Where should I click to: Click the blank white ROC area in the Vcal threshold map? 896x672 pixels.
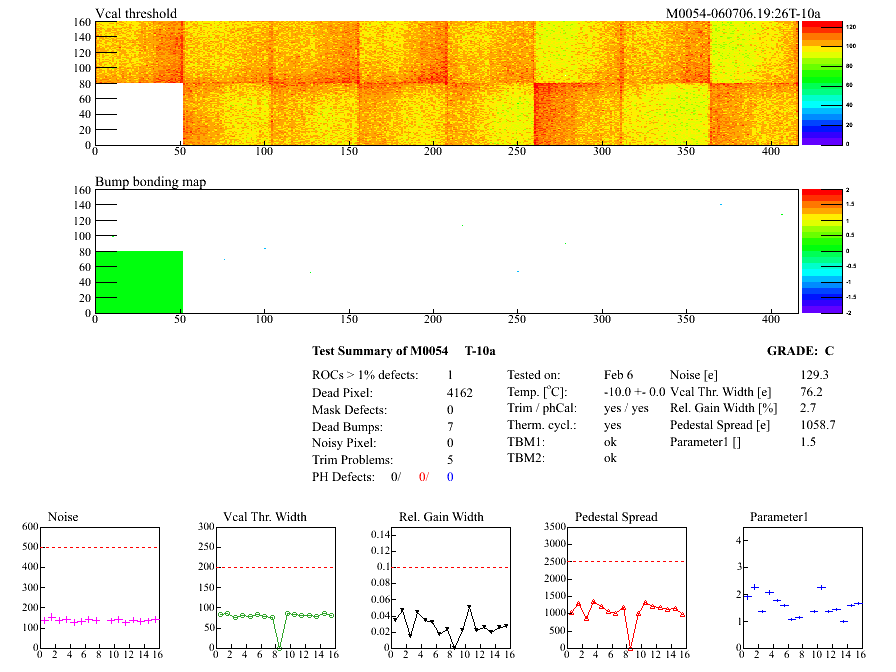pyautogui.click(x=139, y=114)
